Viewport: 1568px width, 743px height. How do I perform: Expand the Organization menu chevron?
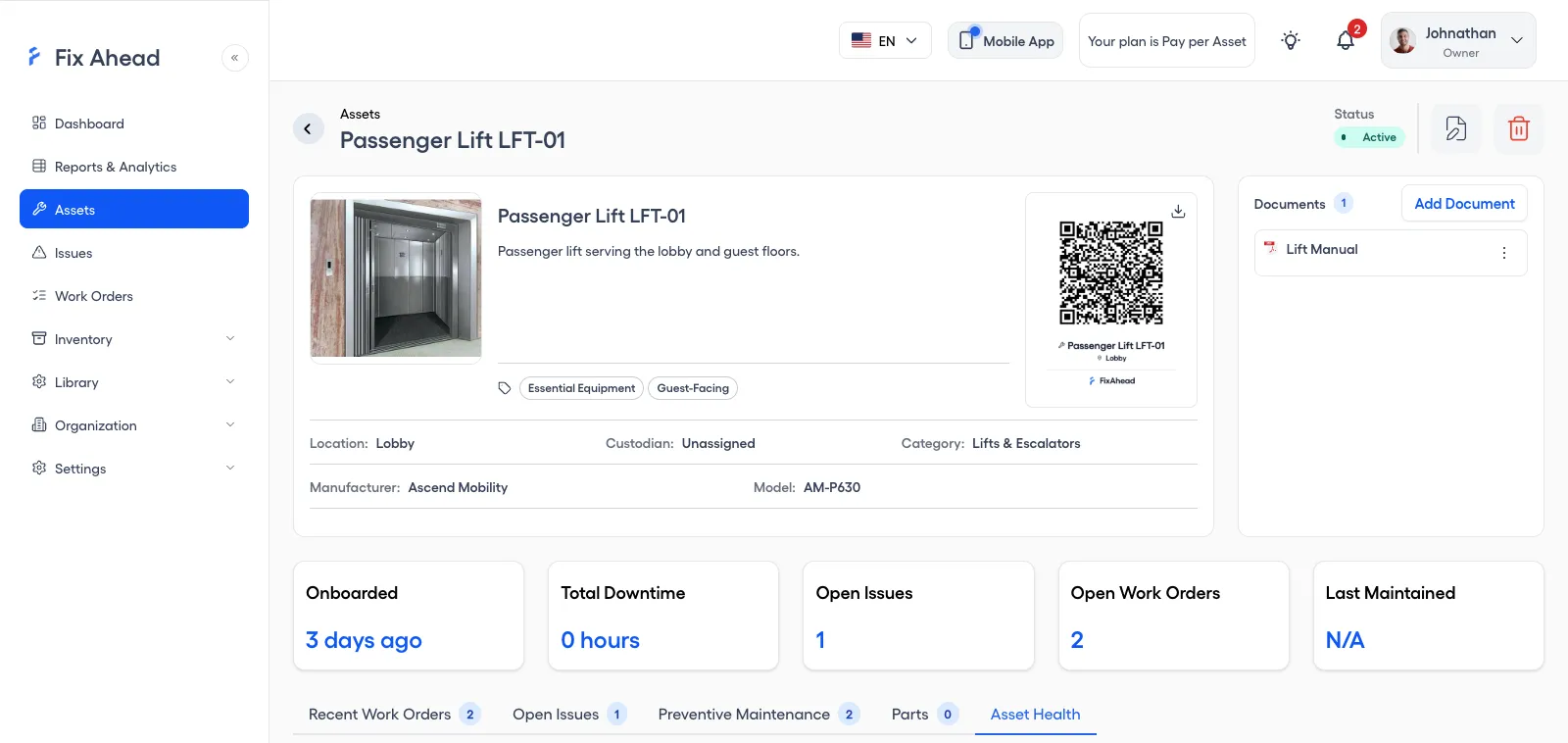pyautogui.click(x=230, y=424)
